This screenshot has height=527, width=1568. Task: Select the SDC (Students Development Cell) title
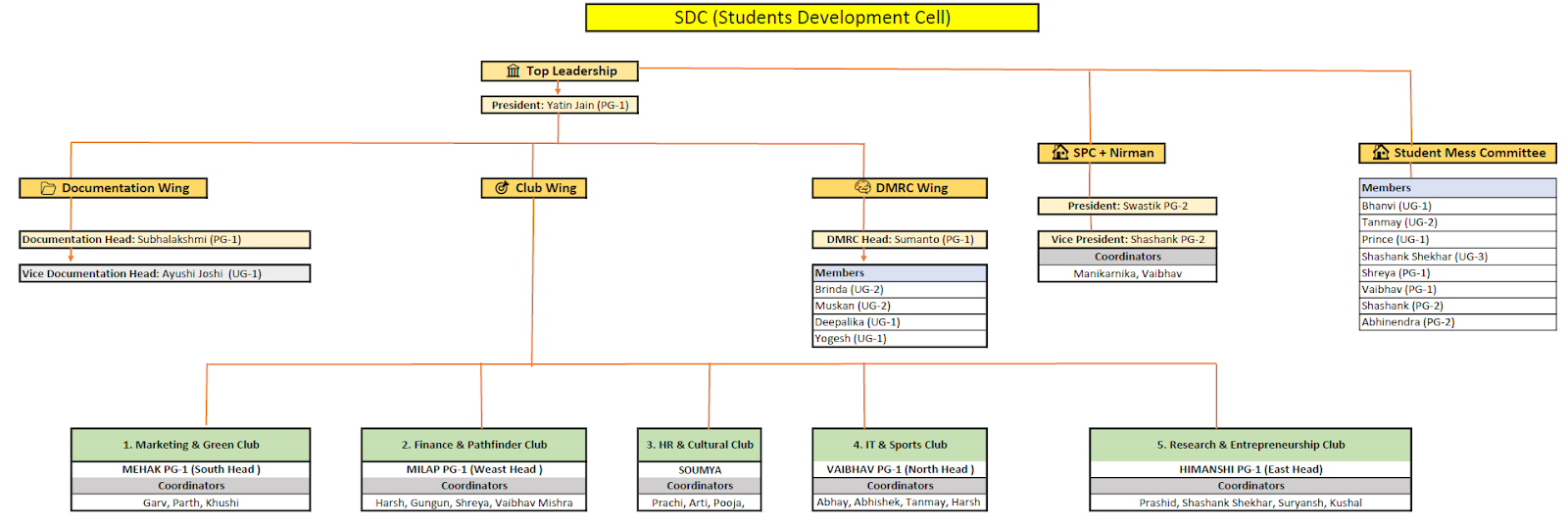click(x=811, y=18)
